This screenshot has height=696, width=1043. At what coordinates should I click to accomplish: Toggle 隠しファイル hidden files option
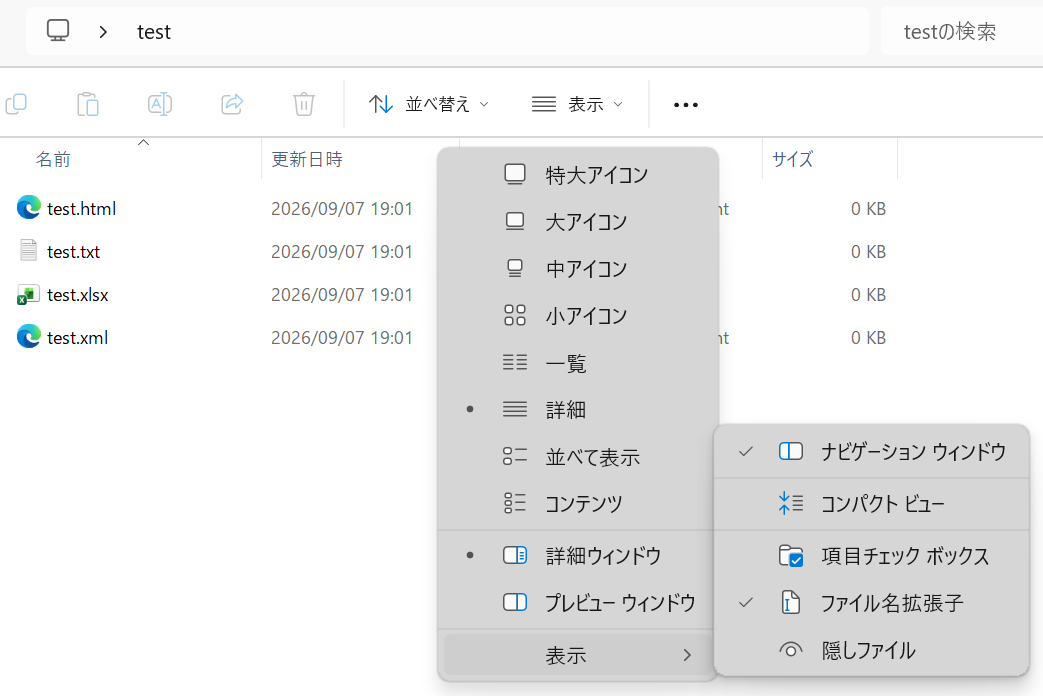click(871, 650)
